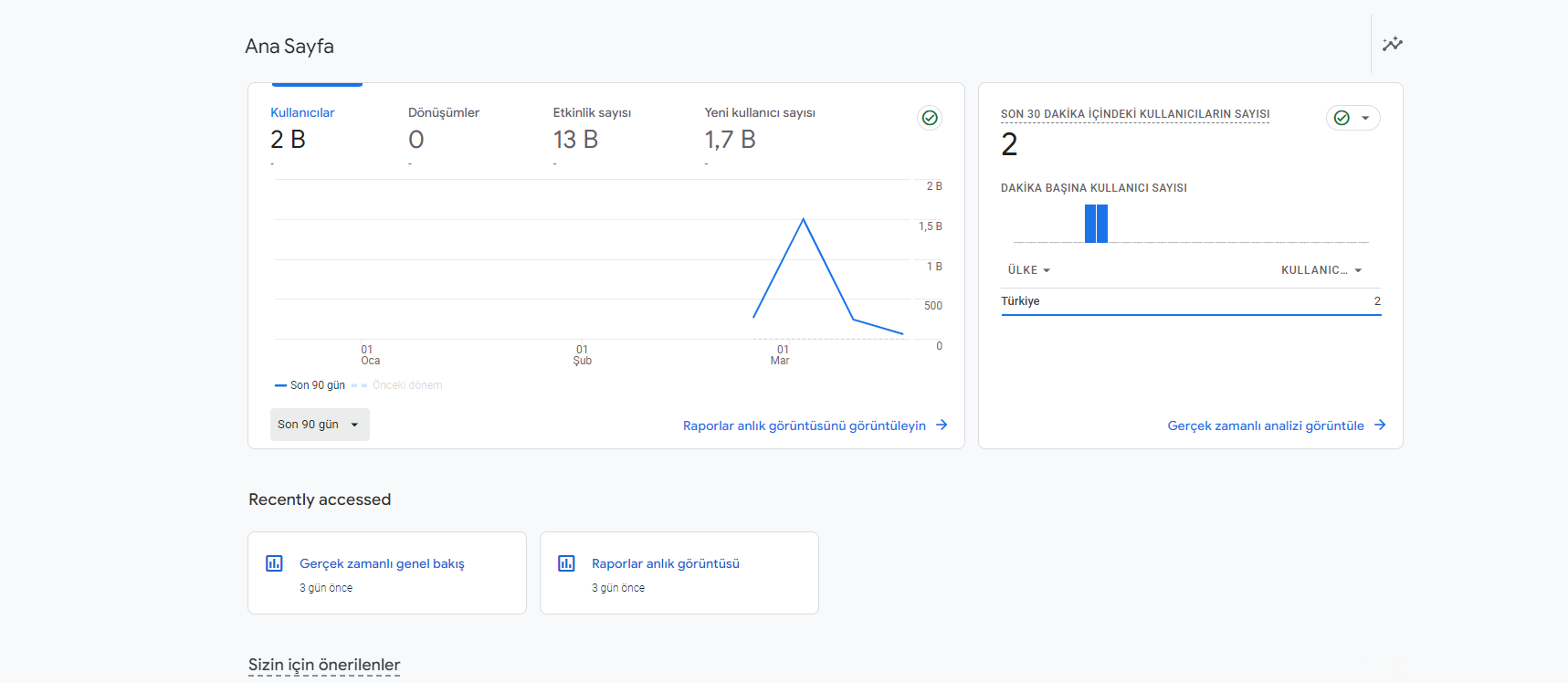The width and height of the screenshot is (1568, 683).
Task: Expand dropdown arrow beside the realtime checkmark
Action: 1365,118
